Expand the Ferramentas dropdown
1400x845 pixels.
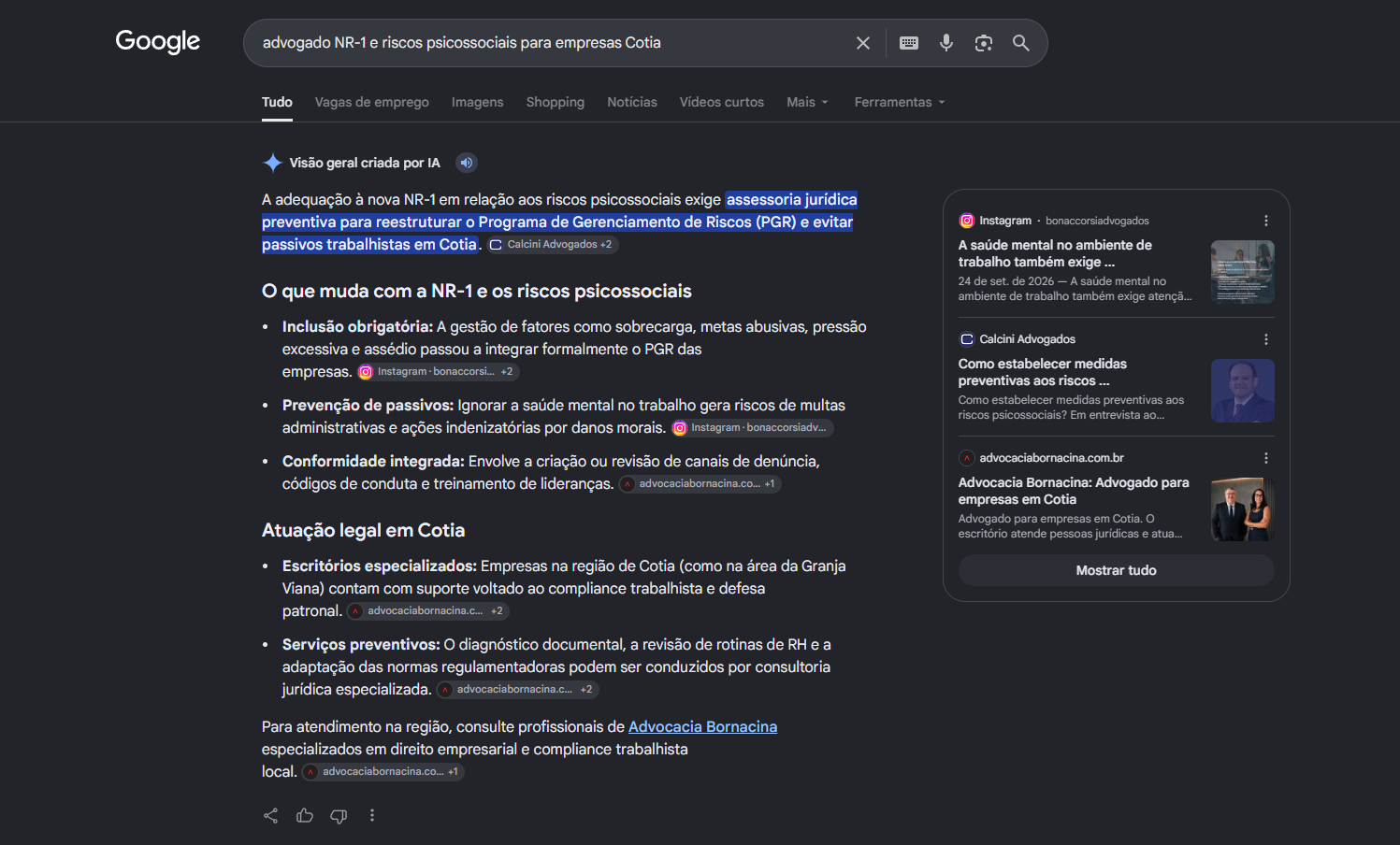coord(900,102)
